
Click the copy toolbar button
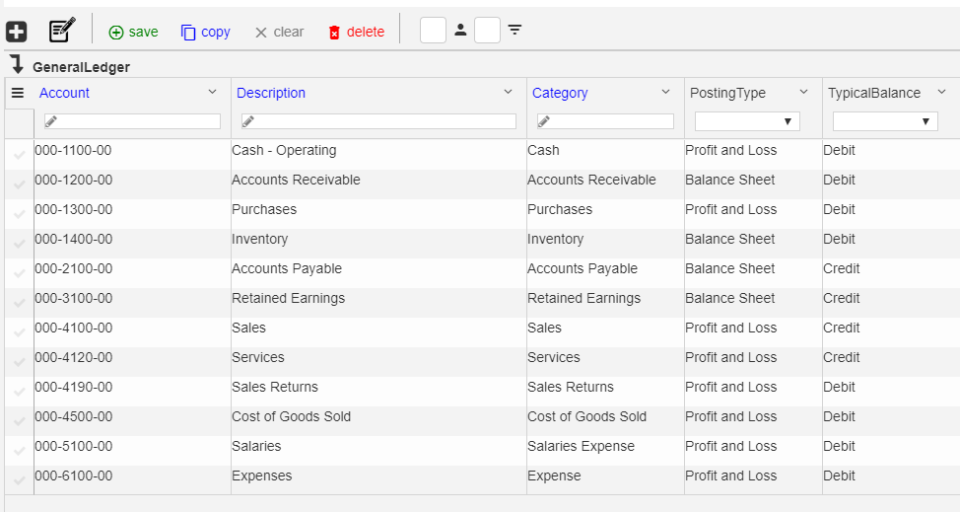(x=205, y=32)
